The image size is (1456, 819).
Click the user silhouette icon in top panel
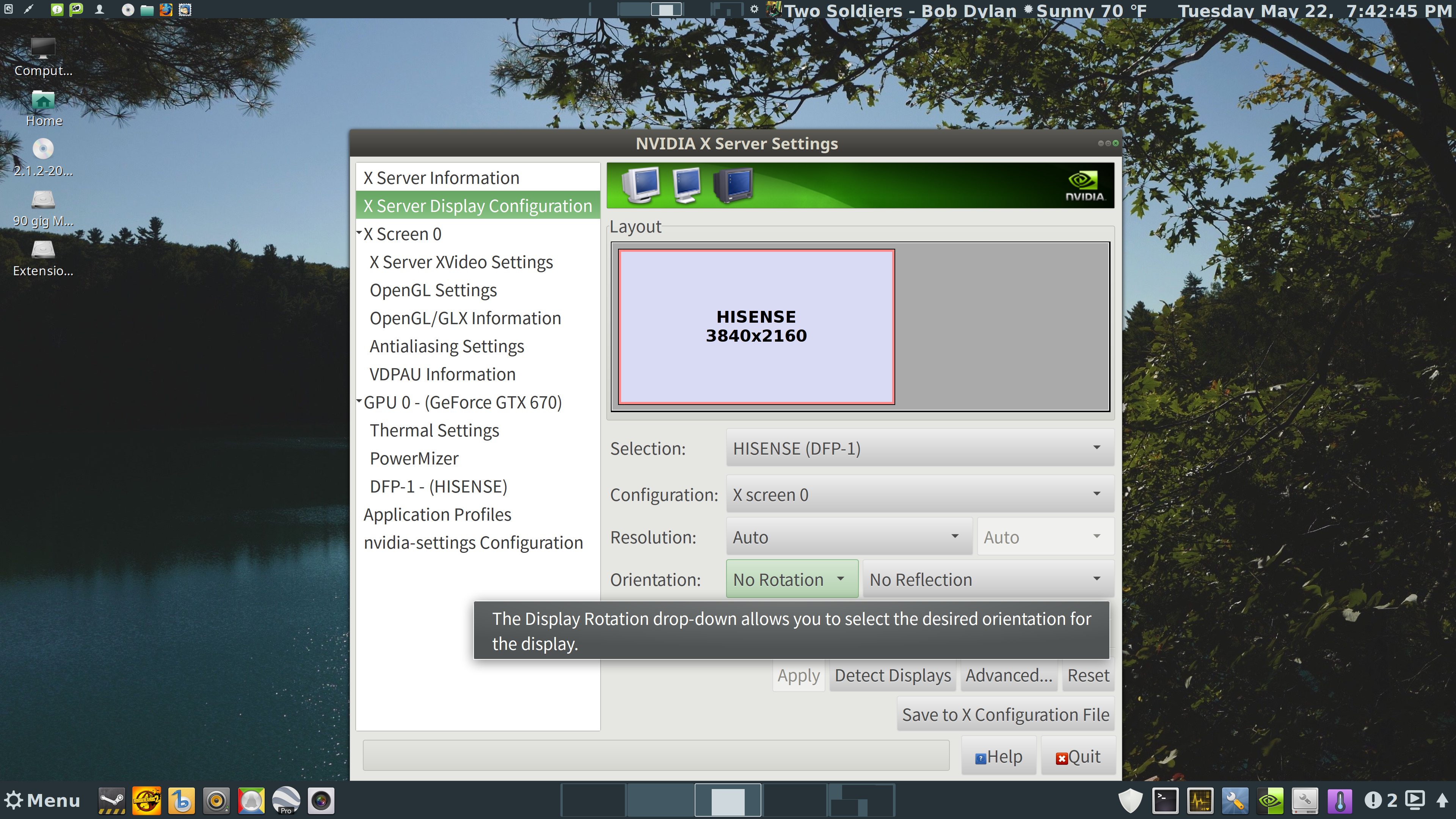coord(99,9)
